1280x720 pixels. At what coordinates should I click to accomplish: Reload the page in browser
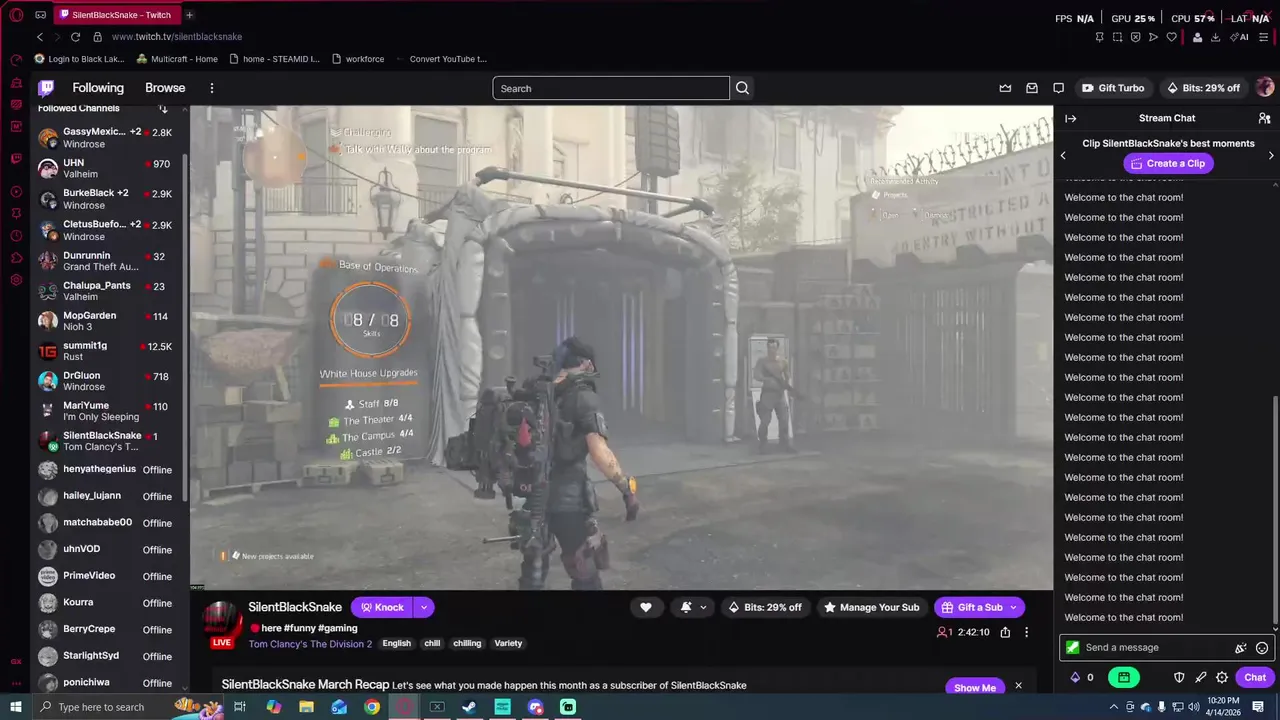[x=75, y=37]
